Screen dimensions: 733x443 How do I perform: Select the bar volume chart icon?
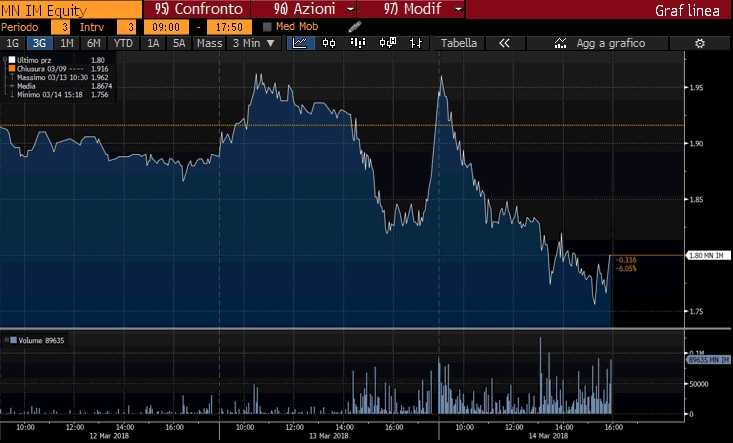(358, 43)
